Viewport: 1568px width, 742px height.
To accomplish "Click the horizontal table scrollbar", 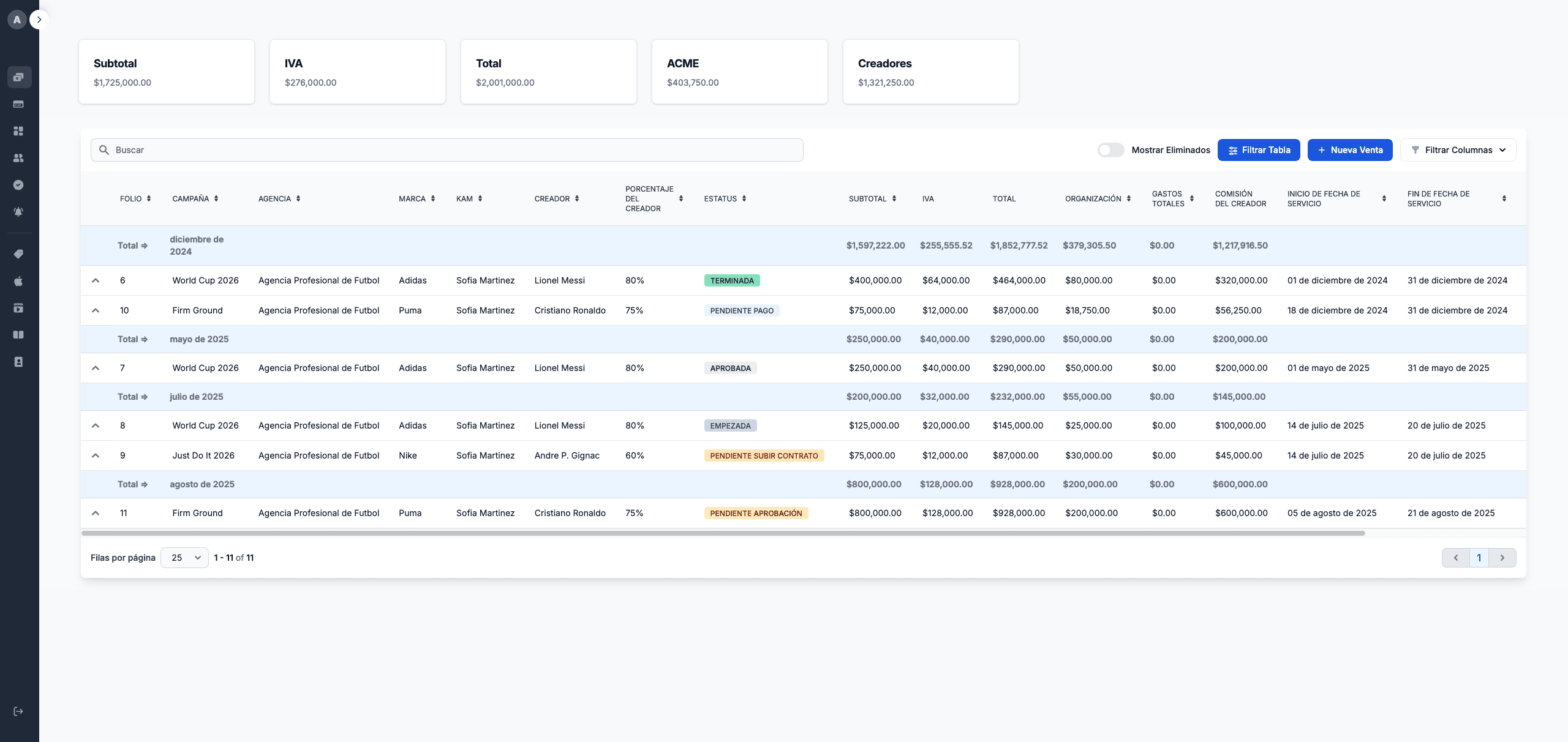I will (723, 533).
